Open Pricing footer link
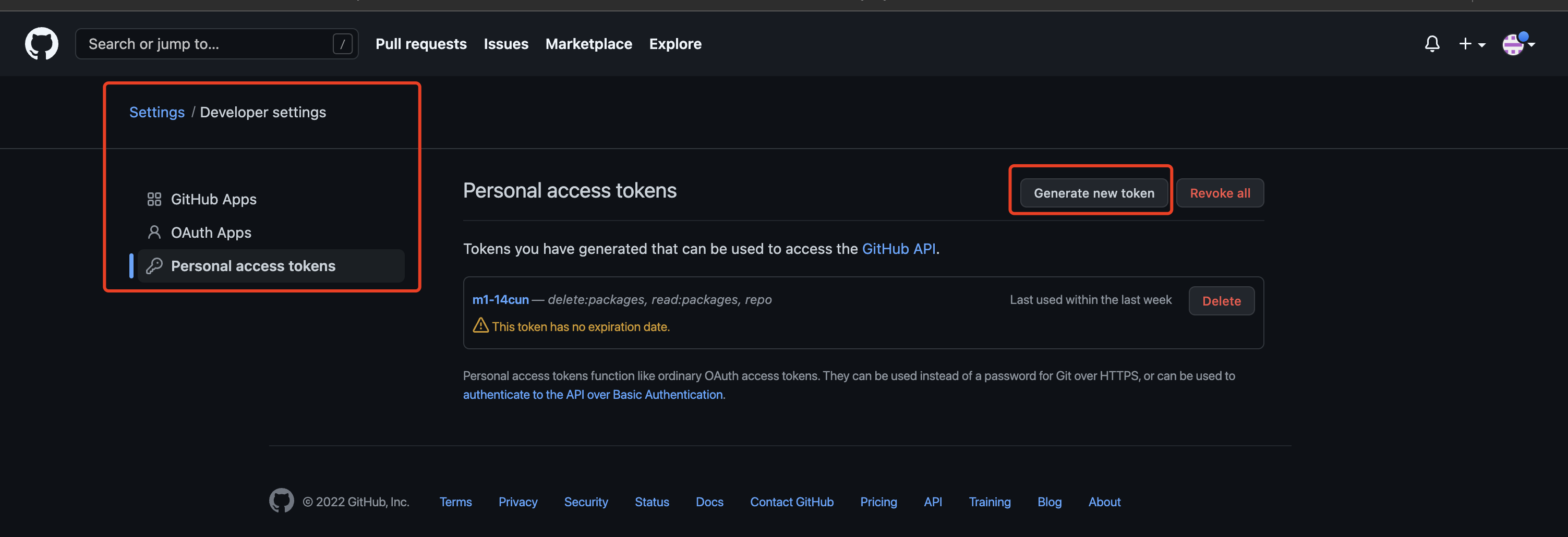1568x537 pixels. pos(878,502)
